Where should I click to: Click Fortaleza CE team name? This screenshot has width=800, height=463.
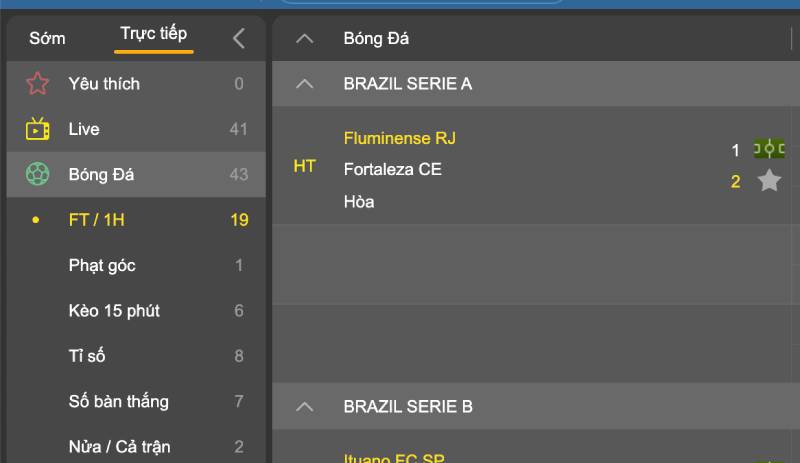click(x=392, y=169)
